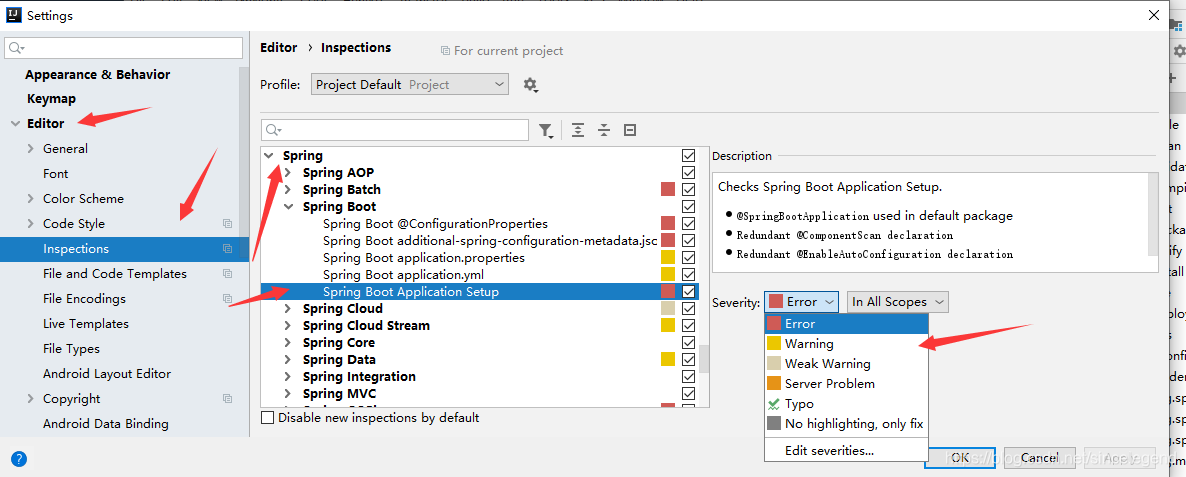Toggle checkbox for Spring AOP
1186x477 pixels.
tap(688, 172)
